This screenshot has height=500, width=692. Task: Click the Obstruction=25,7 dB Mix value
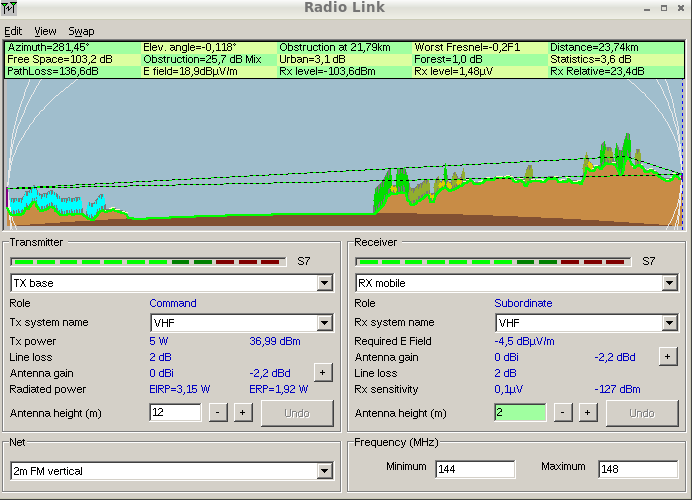tap(203, 59)
